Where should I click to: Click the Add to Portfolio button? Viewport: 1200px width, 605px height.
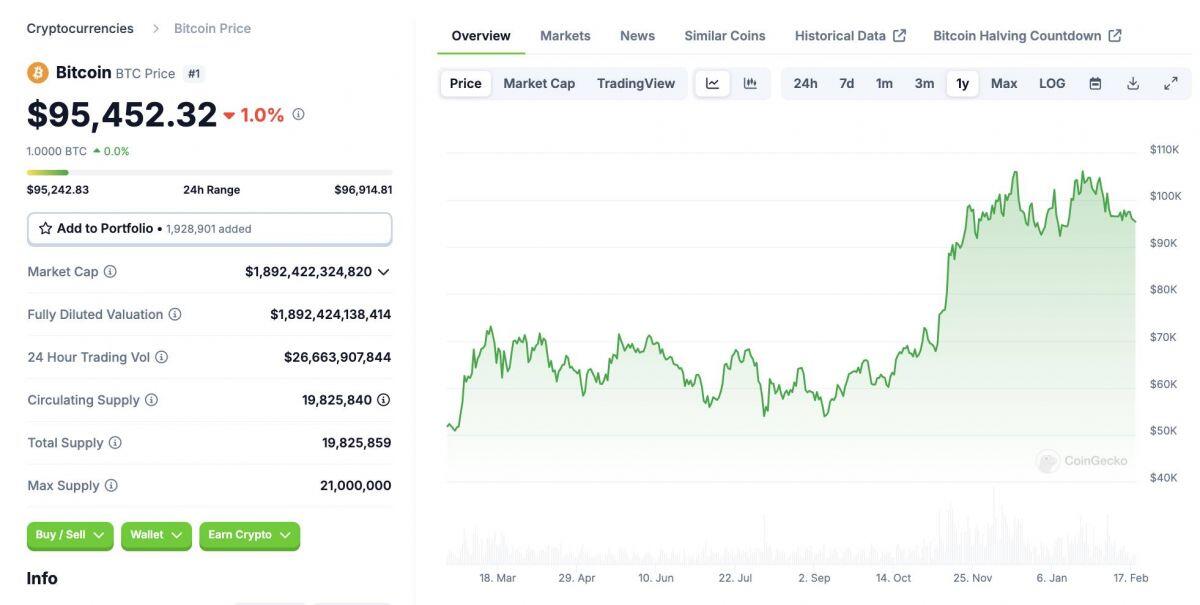209,229
